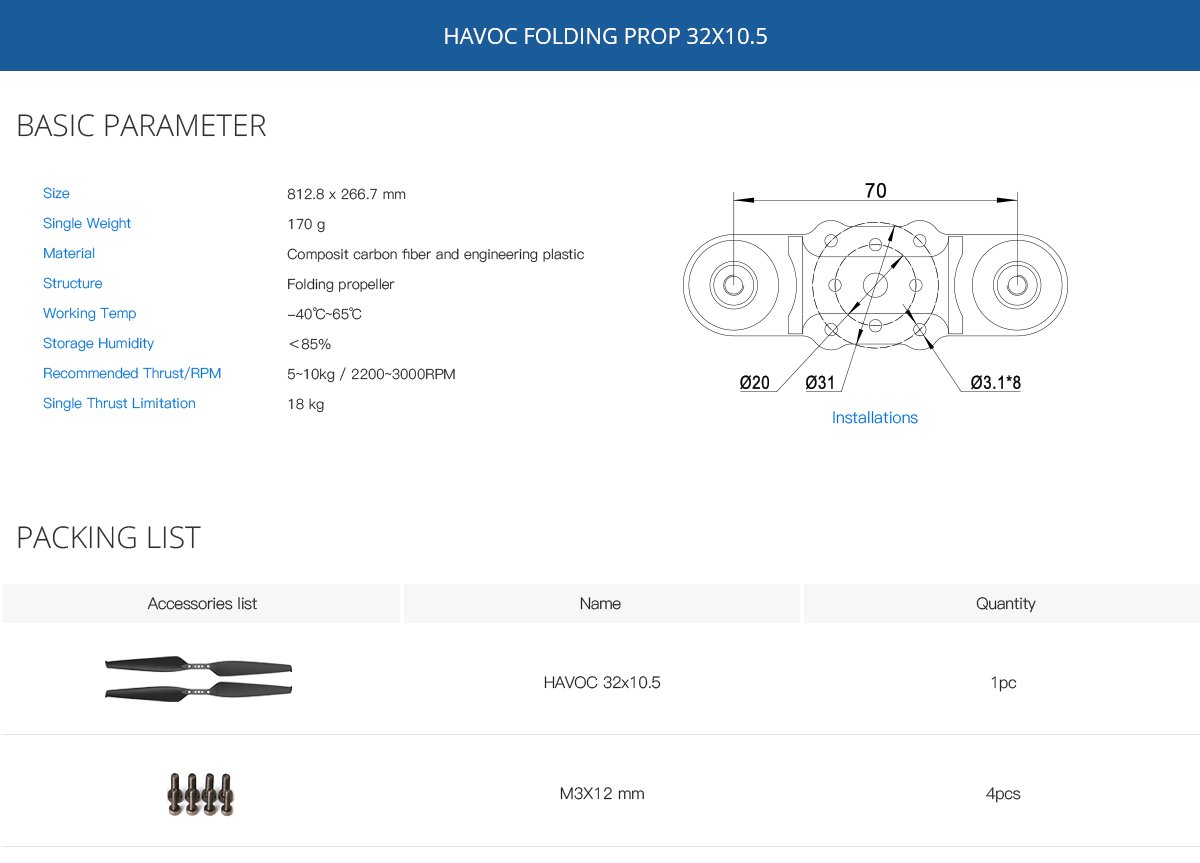Click the Storage Humidity label

(x=98, y=343)
